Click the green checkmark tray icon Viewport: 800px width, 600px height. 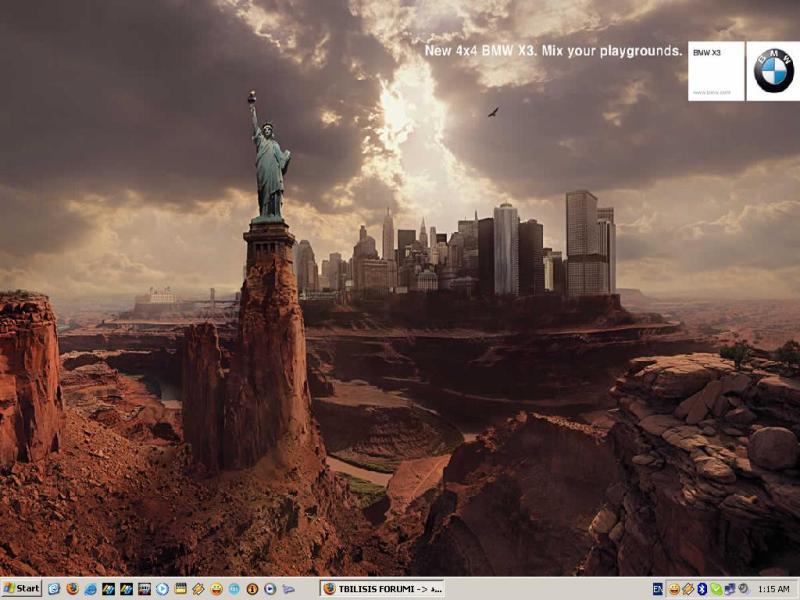click(x=716, y=589)
